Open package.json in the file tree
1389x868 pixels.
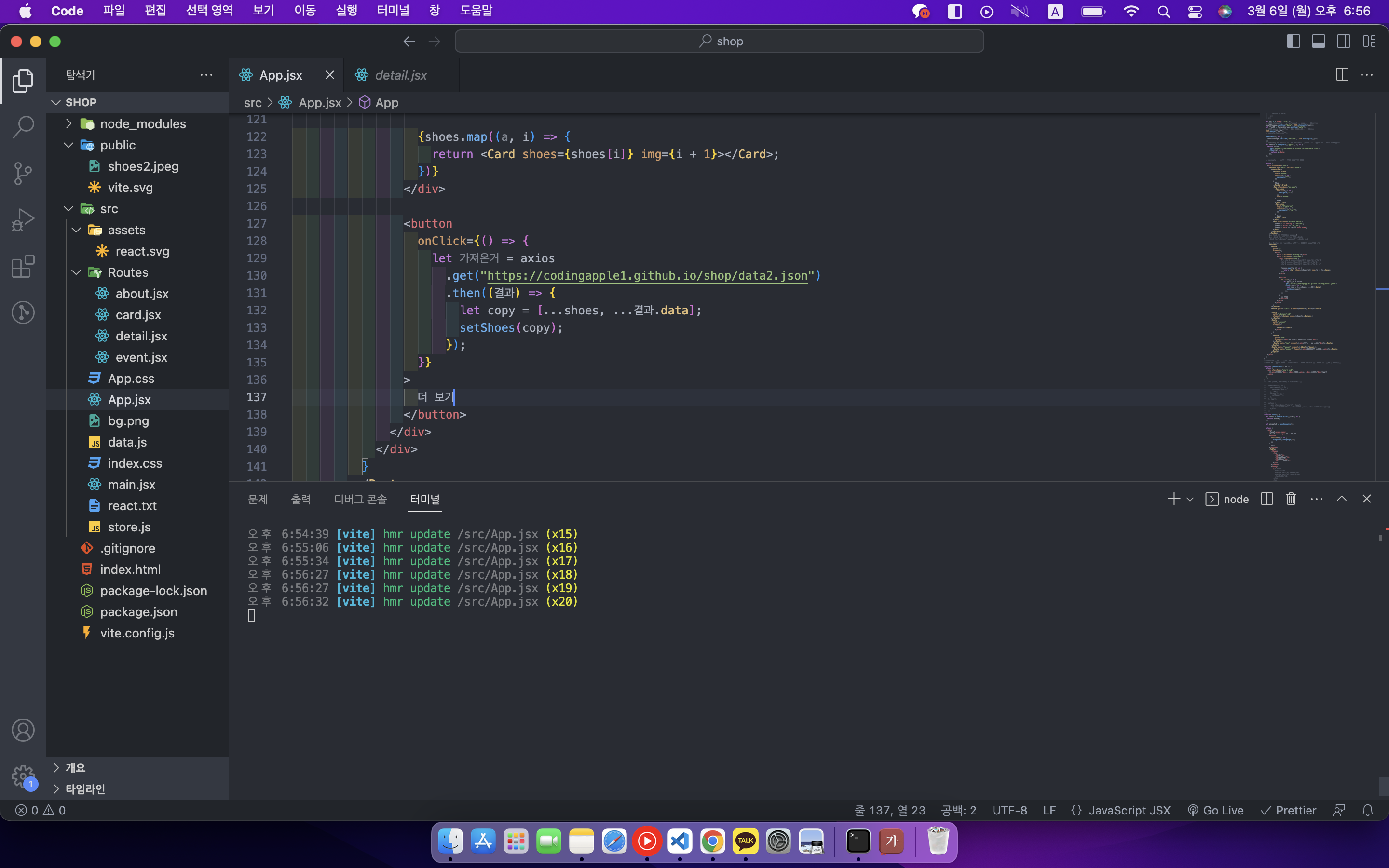[x=138, y=611]
